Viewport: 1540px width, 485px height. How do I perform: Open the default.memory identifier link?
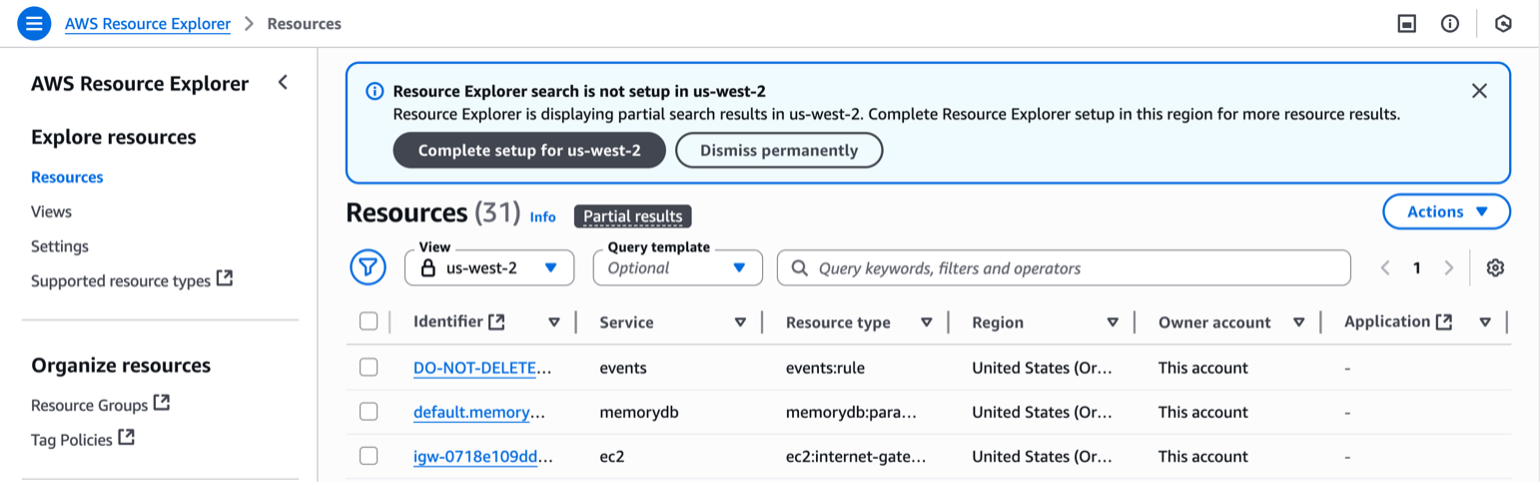[x=479, y=412]
